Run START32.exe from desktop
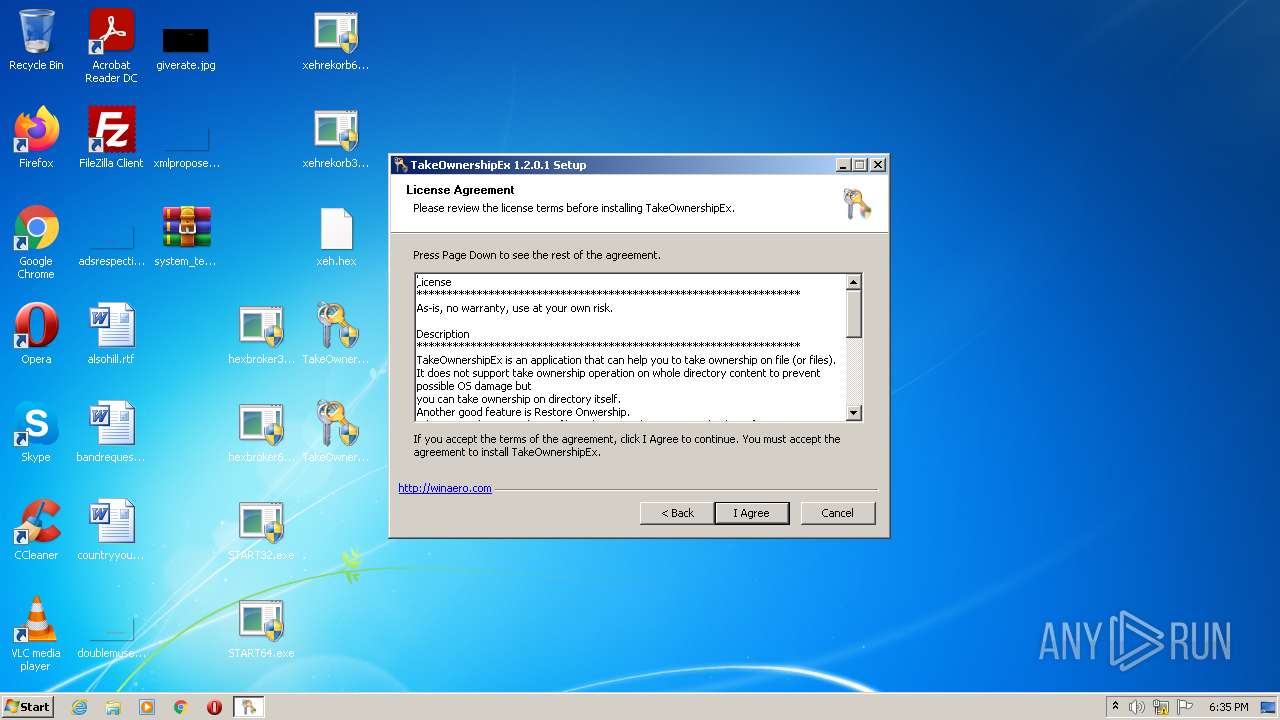 pos(261,531)
